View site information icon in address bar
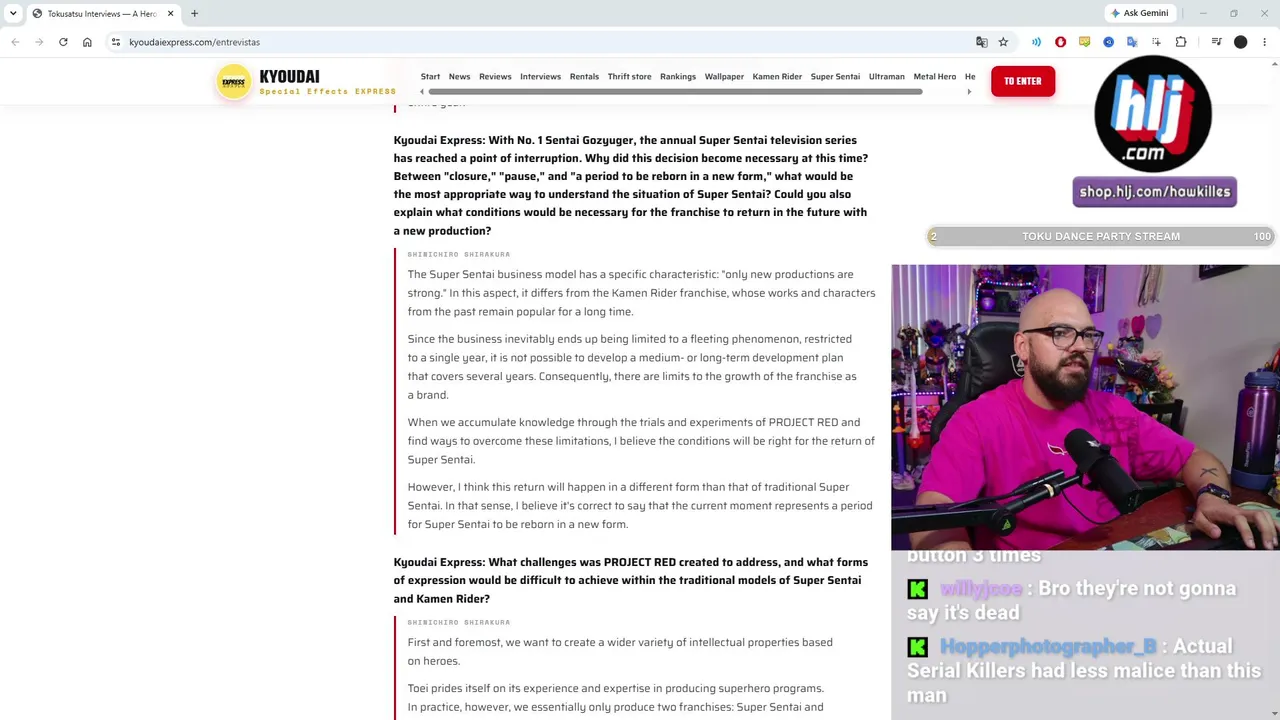 click(116, 42)
